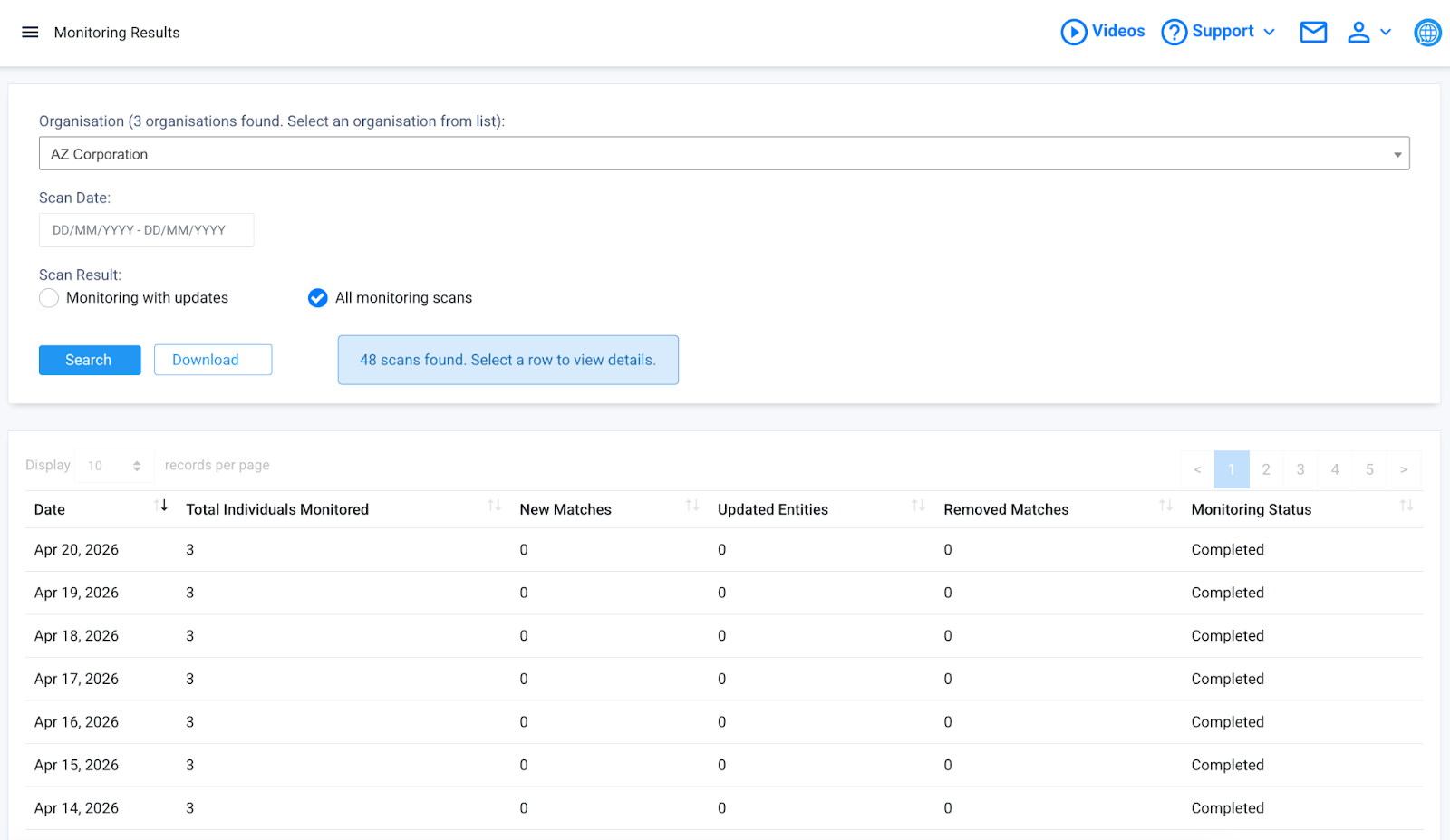
Task: Click the mail envelope icon
Action: pyautogui.click(x=1312, y=33)
